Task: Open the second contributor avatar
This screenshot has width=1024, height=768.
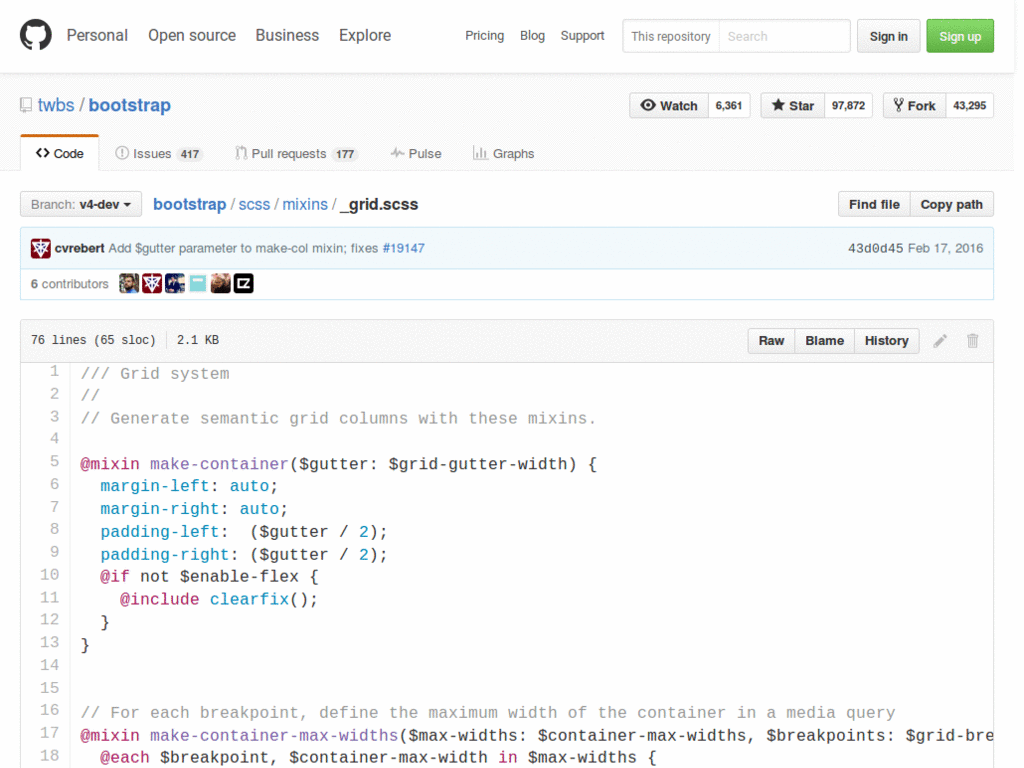Action: tap(152, 283)
